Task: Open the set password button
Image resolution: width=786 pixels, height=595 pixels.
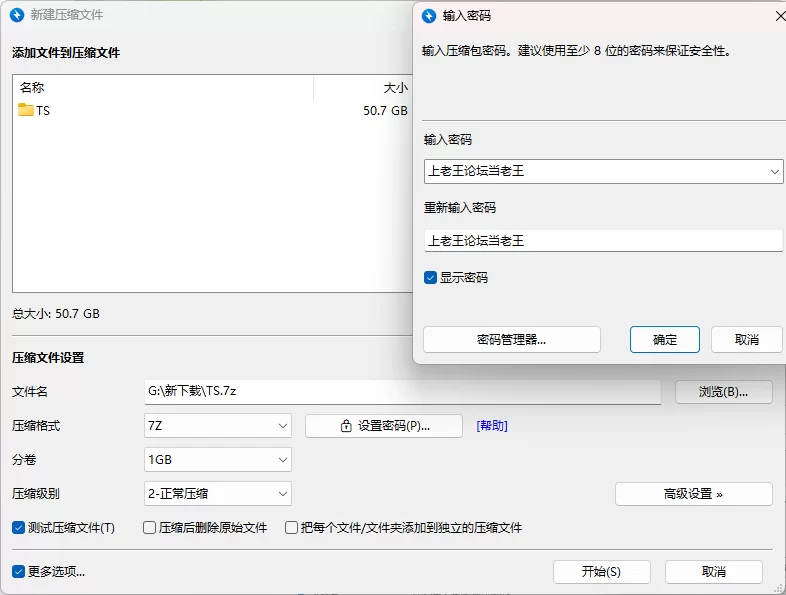Action: [x=384, y=426]
